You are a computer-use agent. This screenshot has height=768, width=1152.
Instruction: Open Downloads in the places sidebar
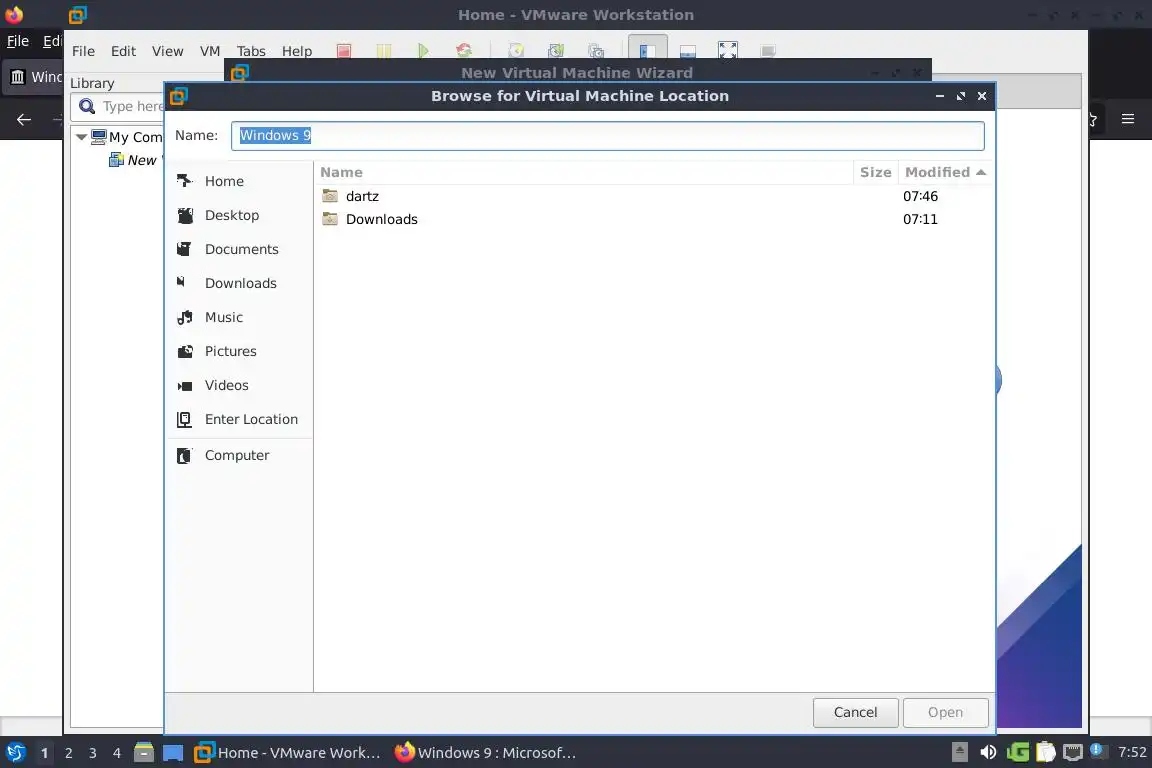click(x=240, y=283)
